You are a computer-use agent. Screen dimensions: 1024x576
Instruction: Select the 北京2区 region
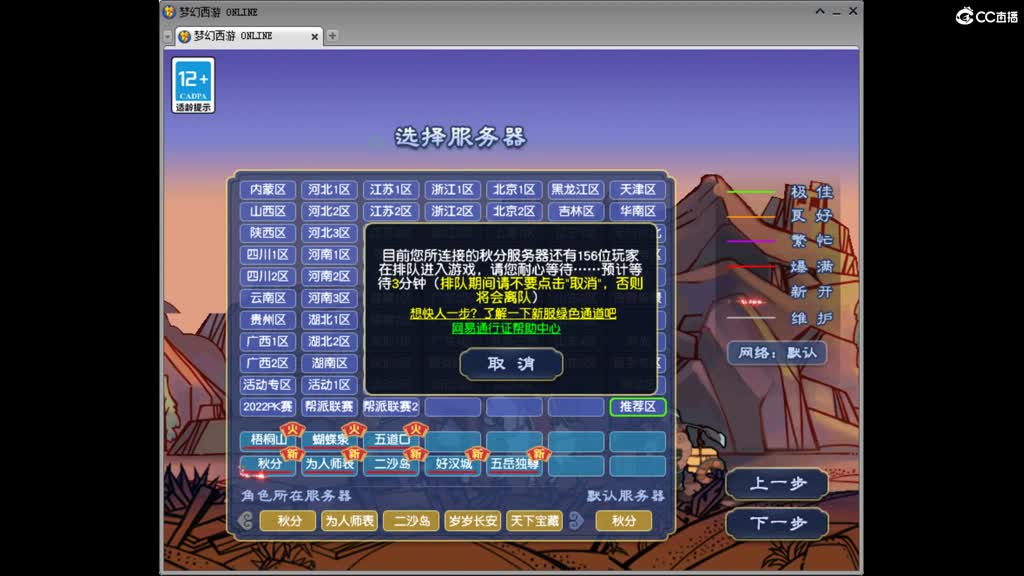pyautogui.click(x=514, y=211)
